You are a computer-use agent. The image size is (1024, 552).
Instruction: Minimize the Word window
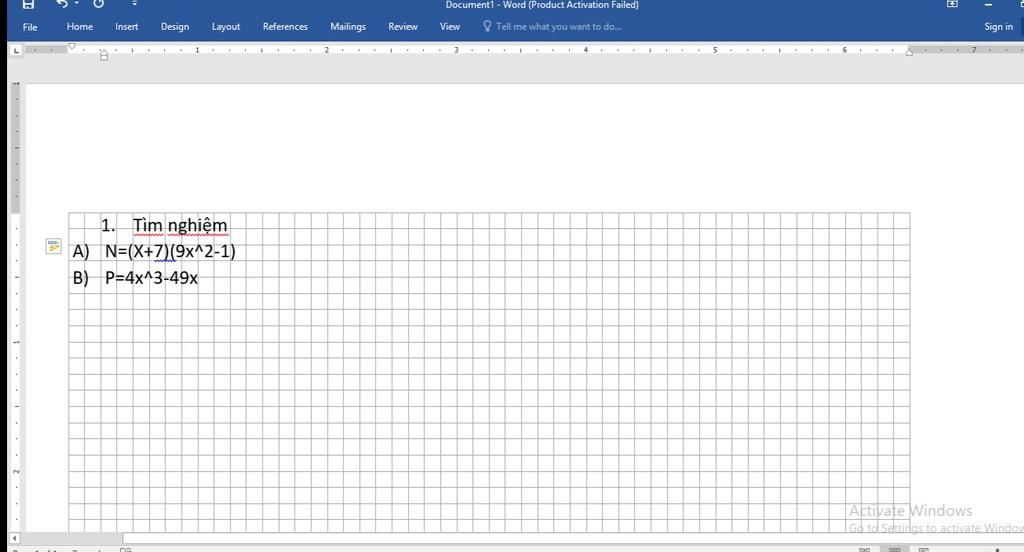pos(988,5)
